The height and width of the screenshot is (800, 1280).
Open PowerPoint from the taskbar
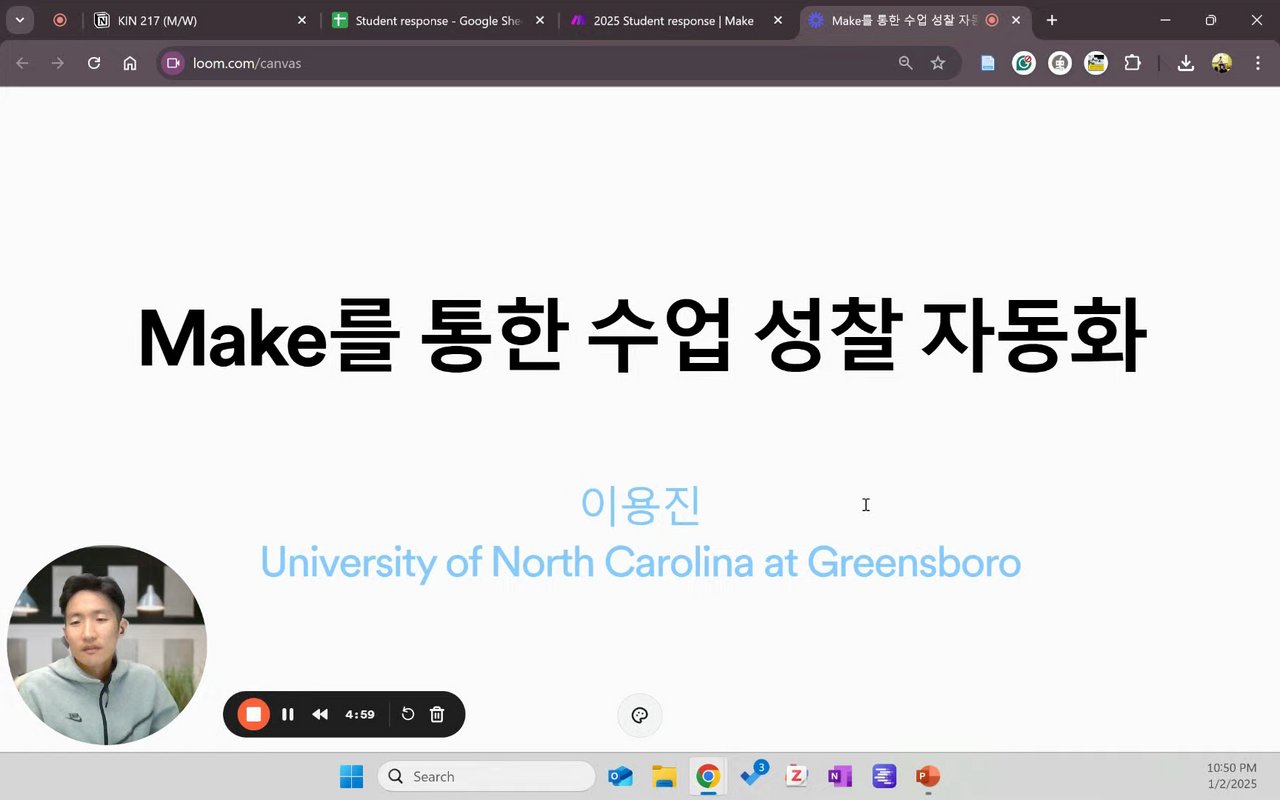click(x=928, y=776)
